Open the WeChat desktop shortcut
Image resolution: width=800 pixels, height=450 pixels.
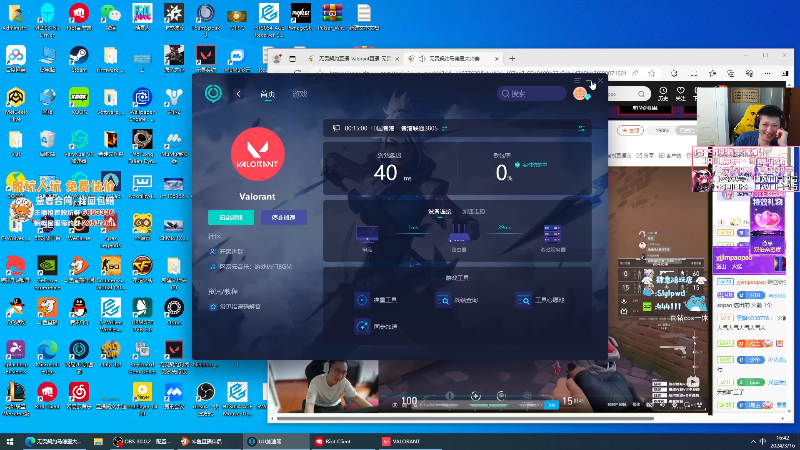click(x=111, y=17)
